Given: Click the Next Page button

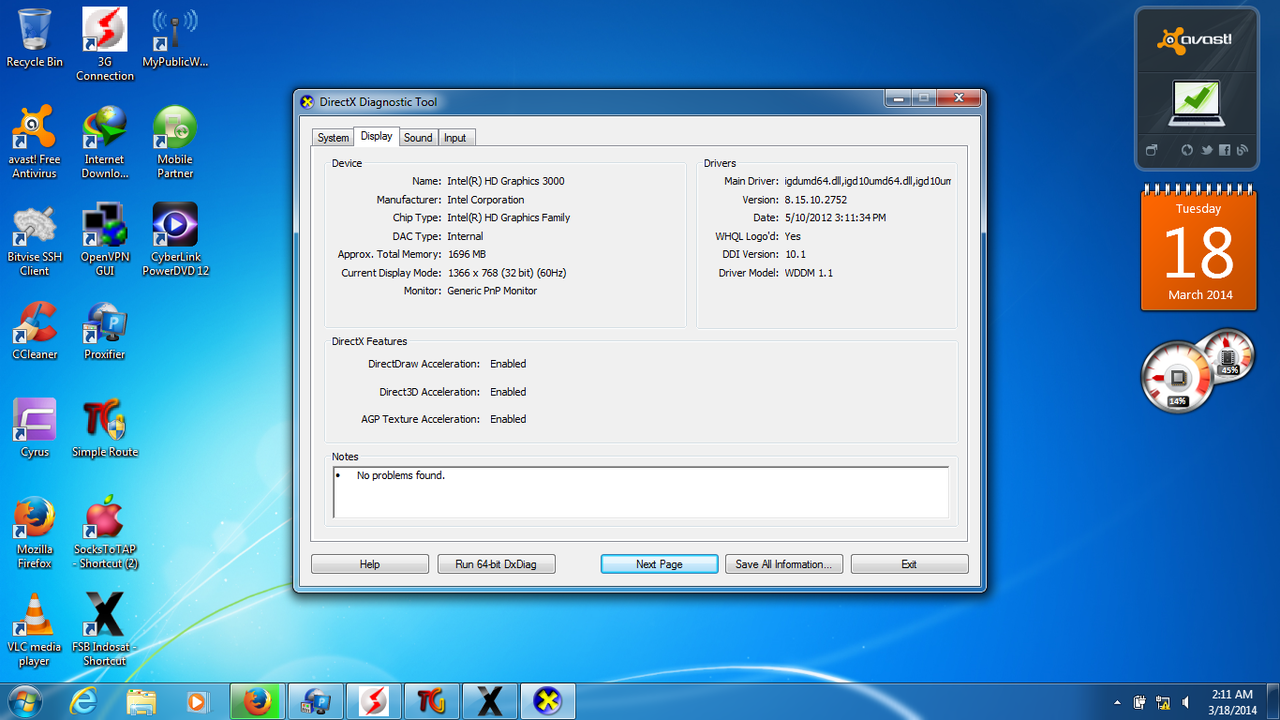Looking at the screenshot, I should [x=659, y=564].
